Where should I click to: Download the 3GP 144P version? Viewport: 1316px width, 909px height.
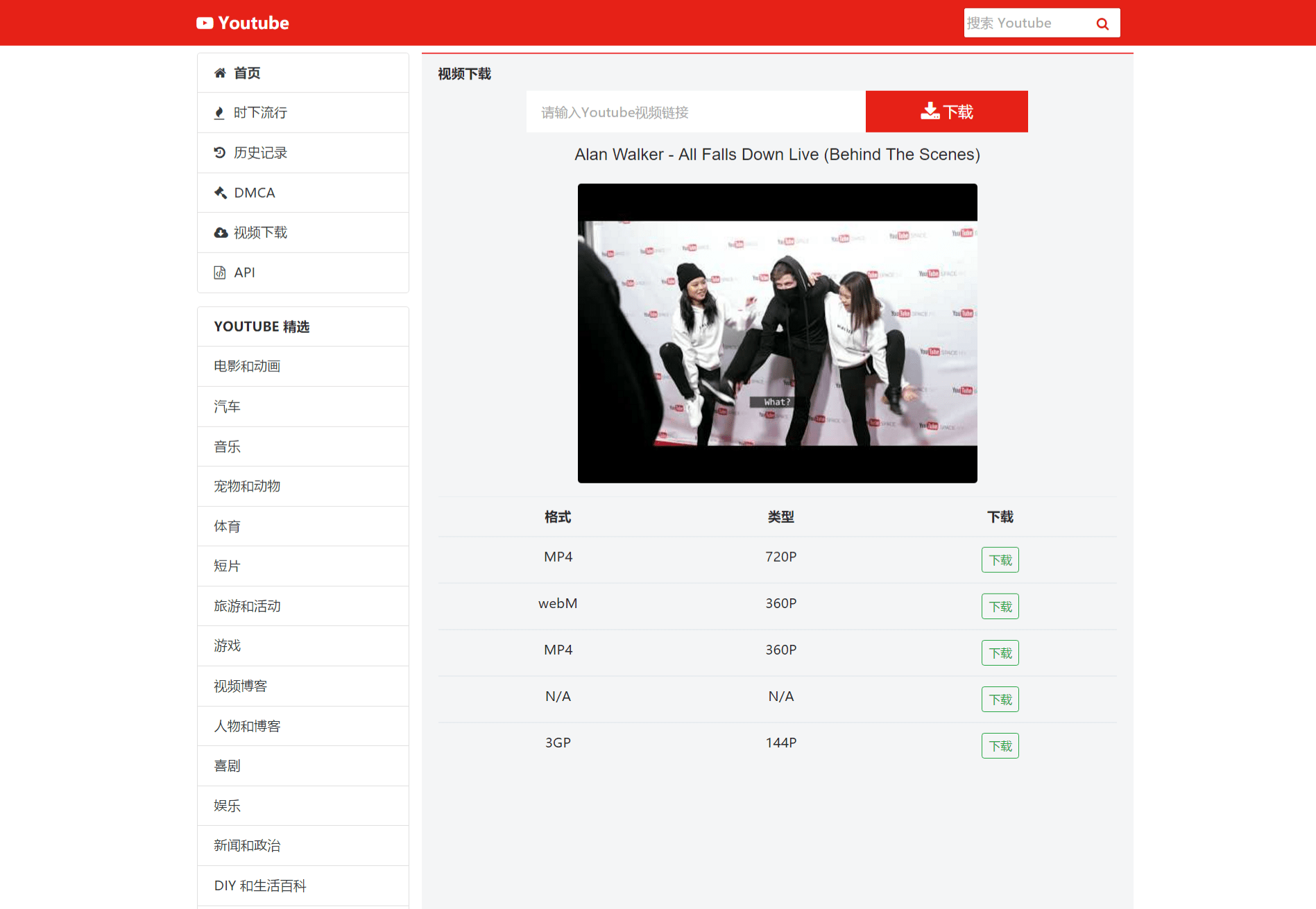click(1000, 746)
